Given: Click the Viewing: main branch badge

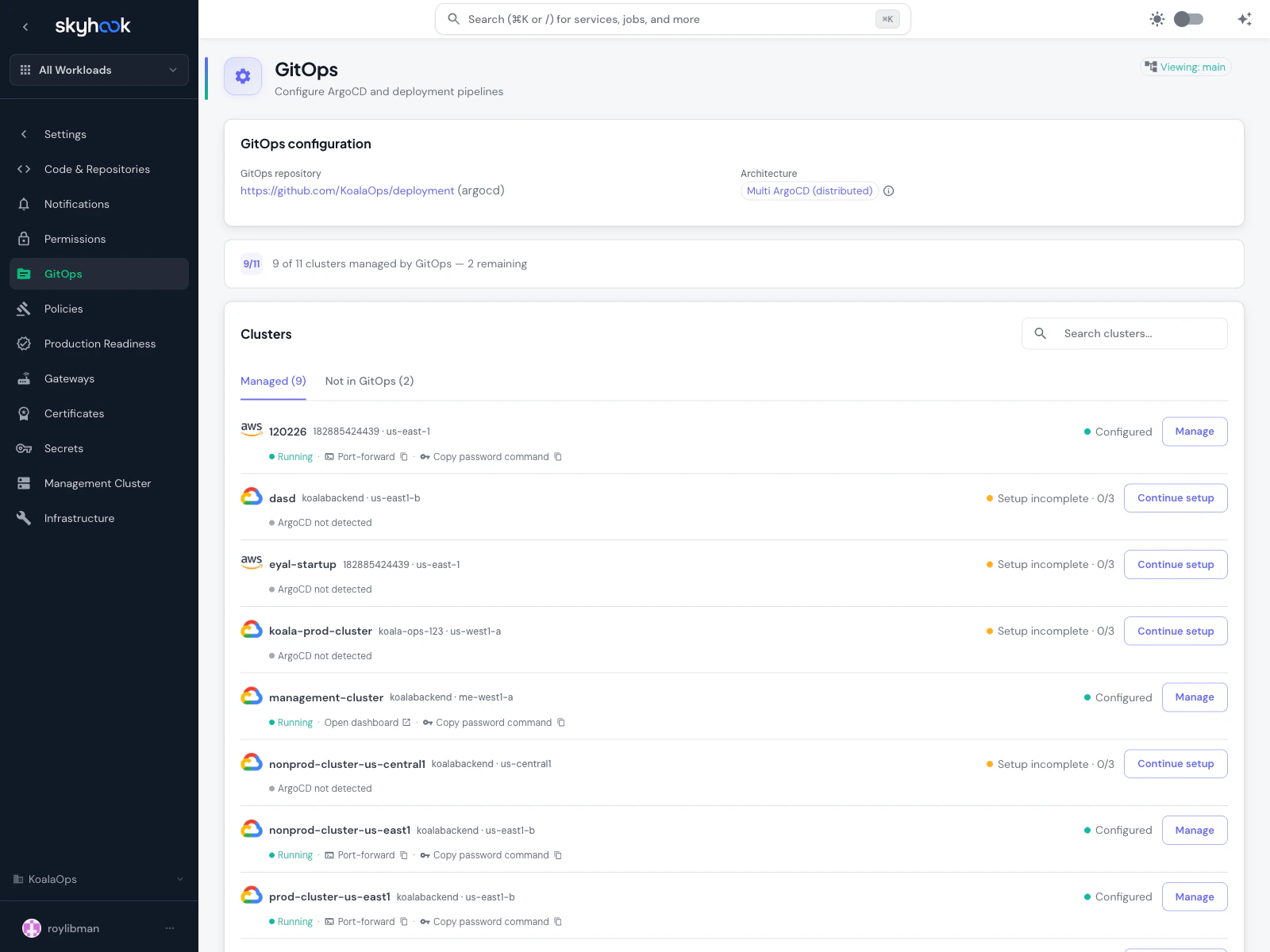Looking at the screenshot, I should pyautogui.click(x=1185, y=67).
